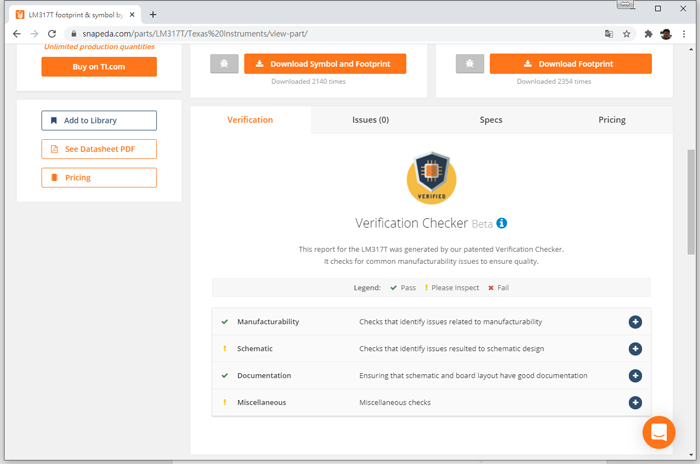700x464 pixels.
Task: Expand the Manufacturability checks row
Action: [x=635, y=322]
